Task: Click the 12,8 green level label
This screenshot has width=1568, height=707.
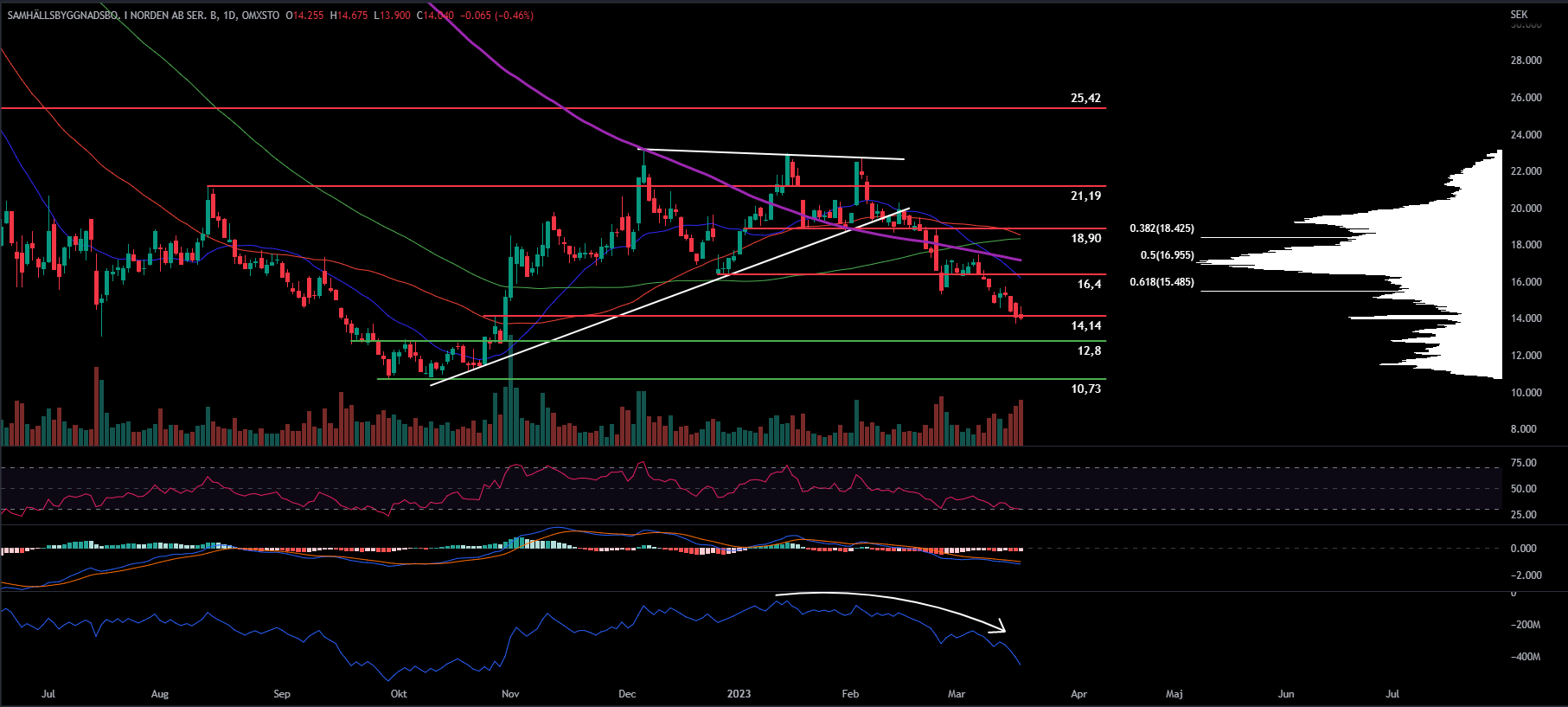Action: coord(1089,350)
